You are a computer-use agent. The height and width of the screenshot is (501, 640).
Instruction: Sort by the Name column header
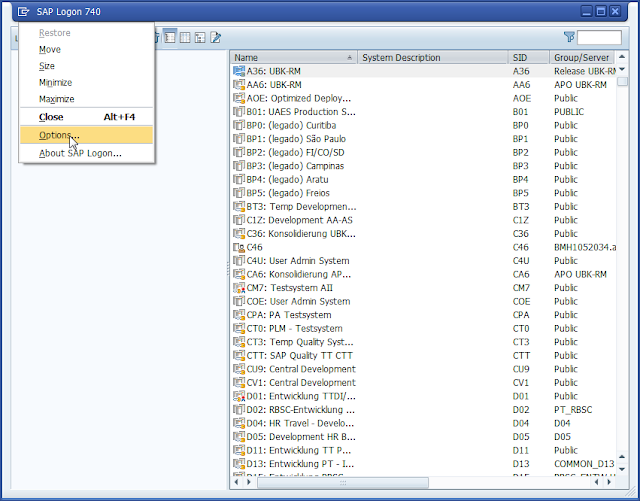pyautogui.click(x=293, y=58)
